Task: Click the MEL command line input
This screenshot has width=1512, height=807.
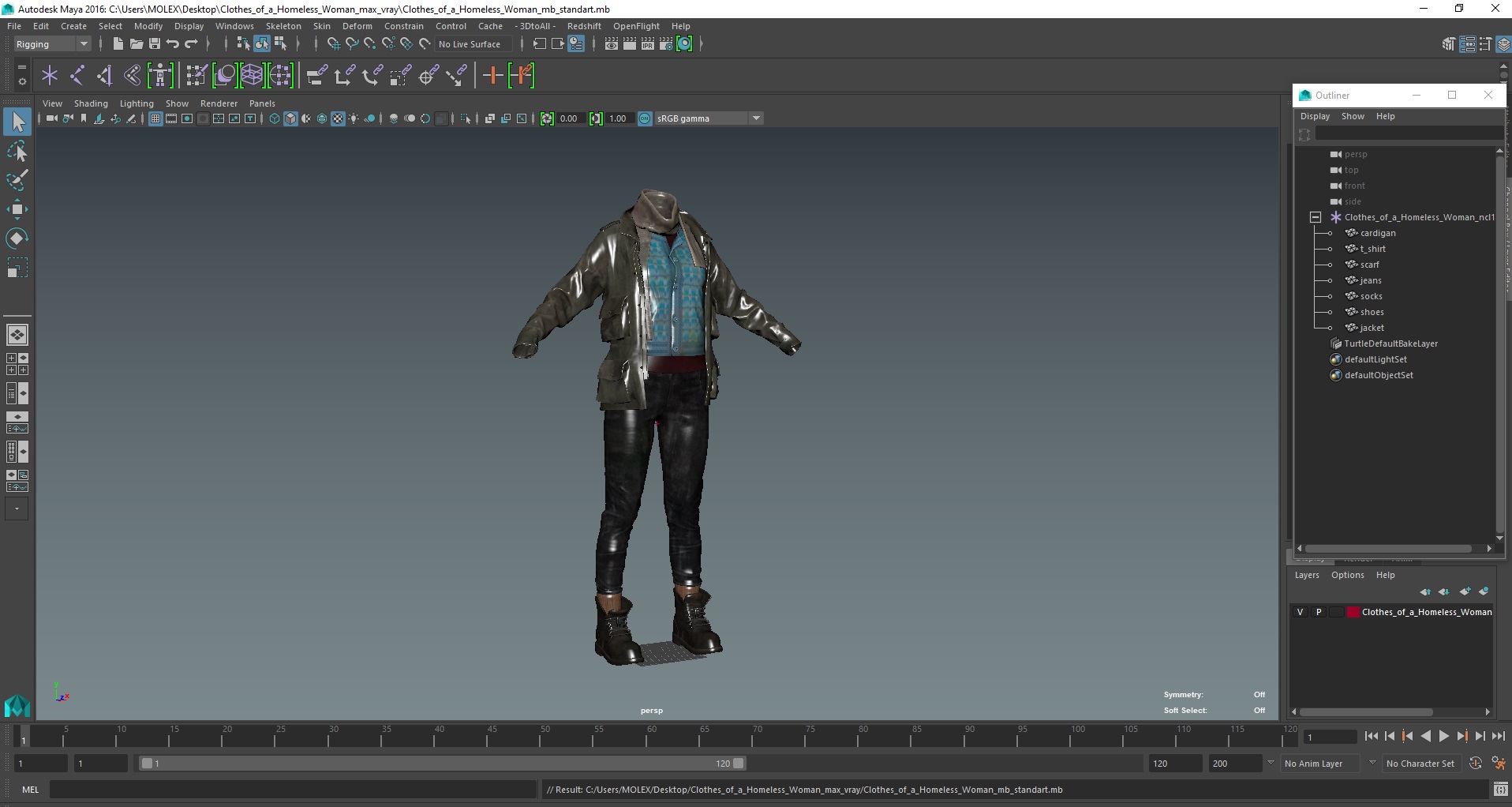Action: tap(294, 790)
